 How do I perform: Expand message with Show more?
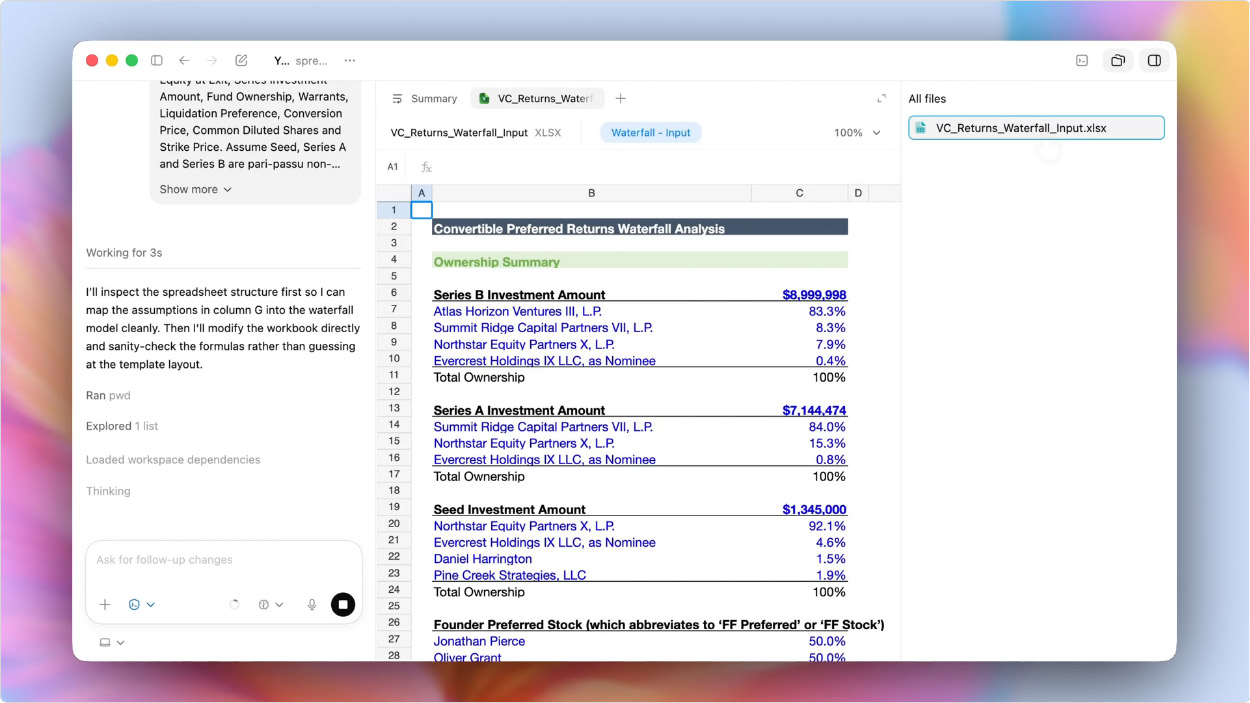[195, 190]
